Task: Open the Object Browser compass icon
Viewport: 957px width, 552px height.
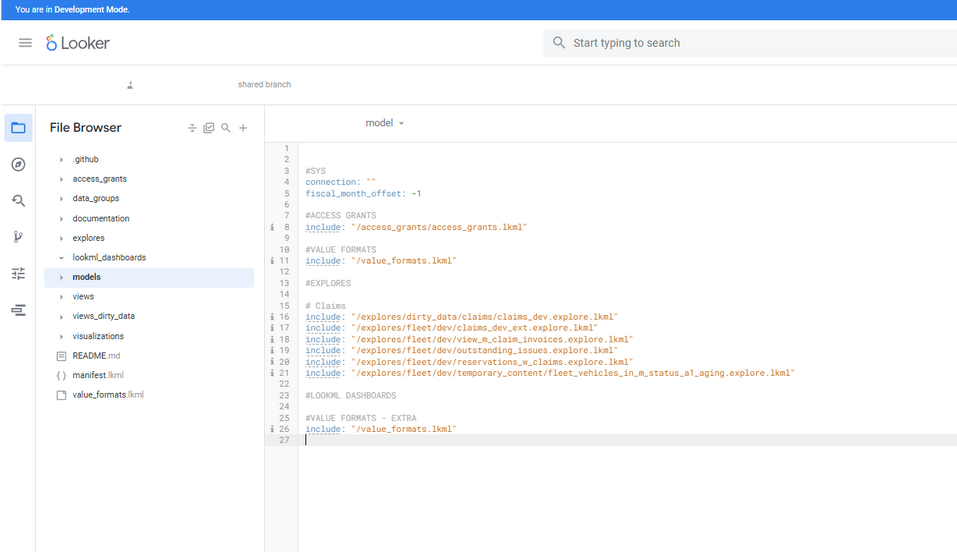Action: coord(18,164)
